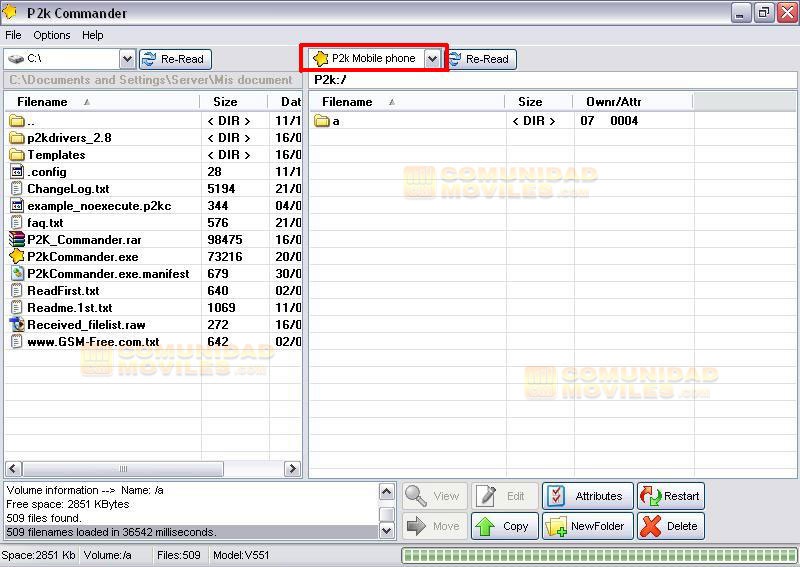Click the faq.txt file icon
The height and width of the screenshot is (567, 800).
pos(17,223)
